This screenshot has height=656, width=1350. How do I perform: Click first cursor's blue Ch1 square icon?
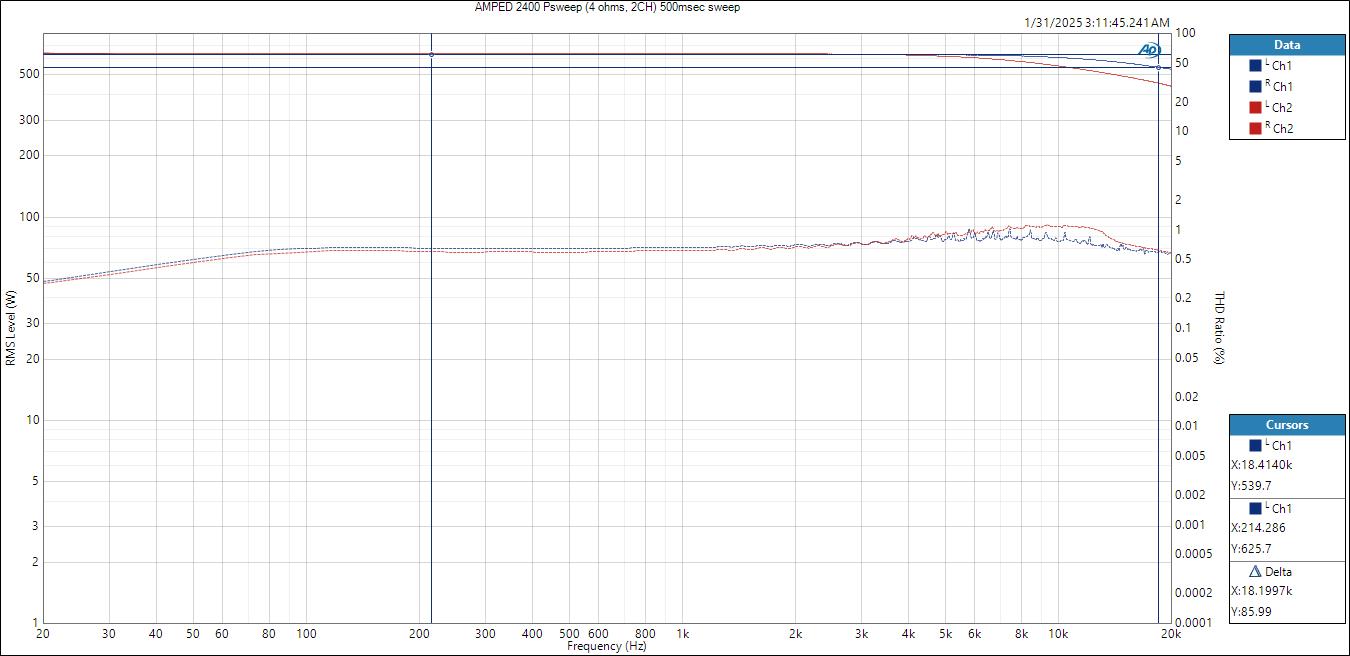click(1255, 446)
